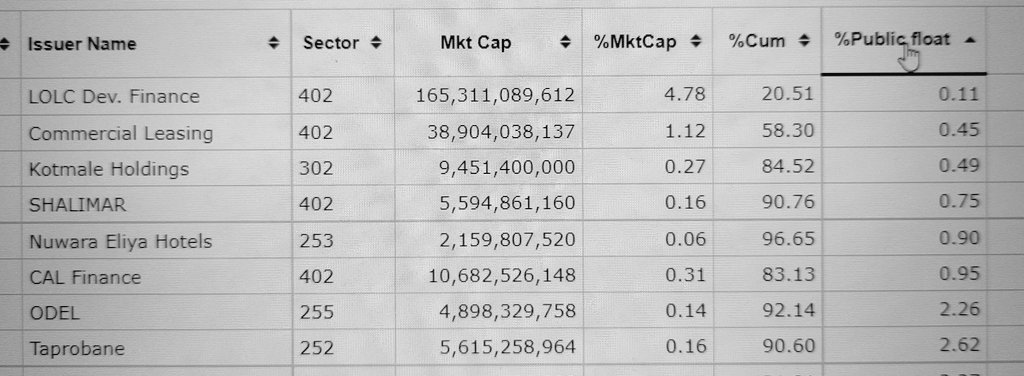Reverse the %Public float ascending sort arrow
1024x376 pixels.
pyautogui.click(x=970, y=40)
